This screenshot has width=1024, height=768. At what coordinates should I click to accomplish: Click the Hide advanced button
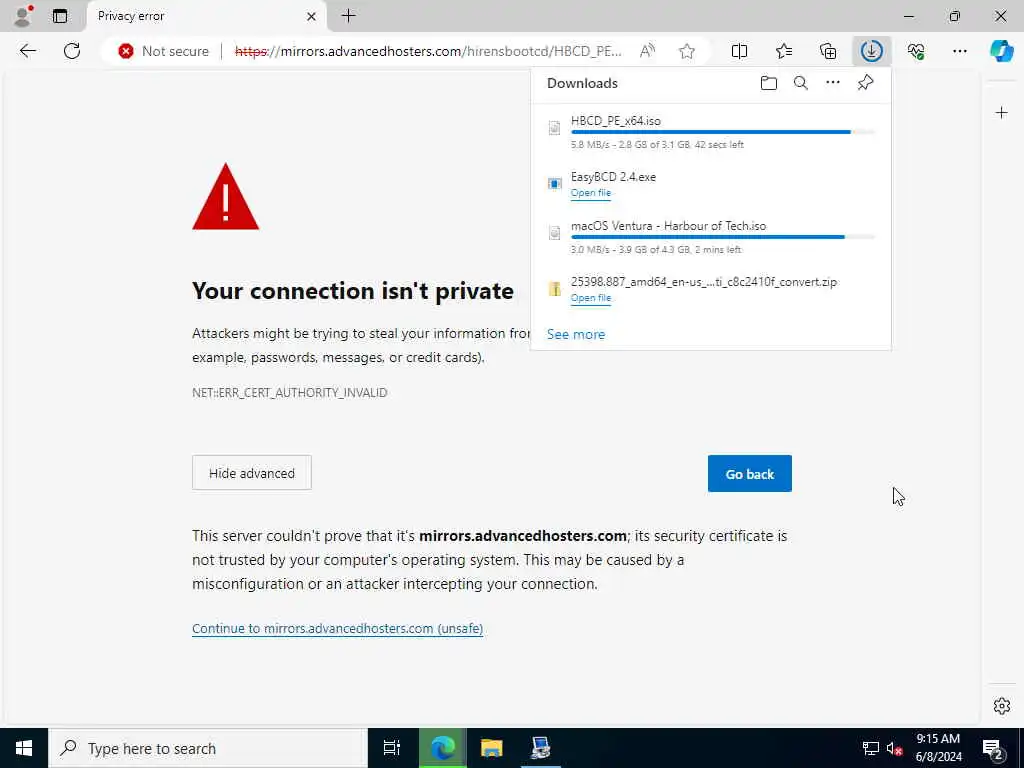[x=251, y=473]
